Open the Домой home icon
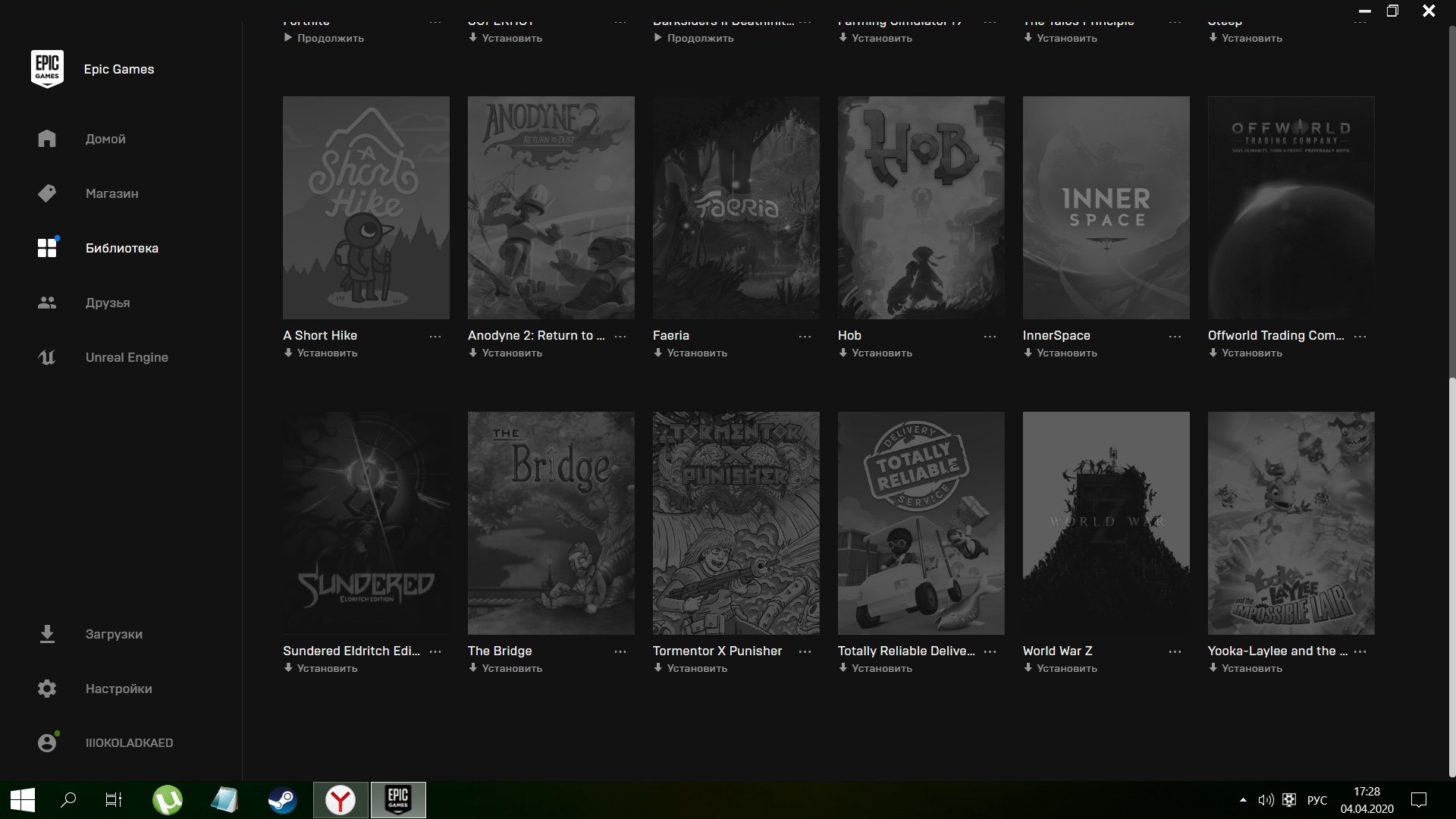 coord(47,139)
